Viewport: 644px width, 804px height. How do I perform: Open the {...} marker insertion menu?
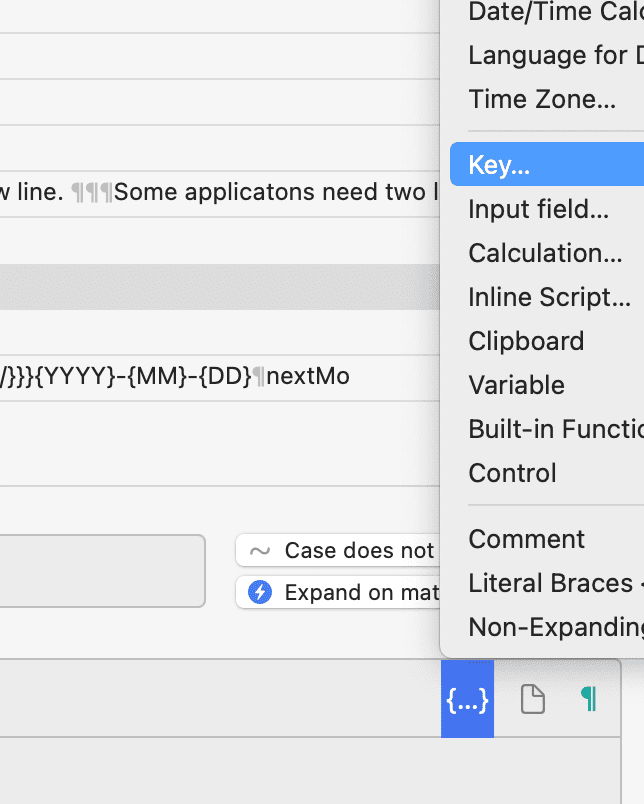[x=467, y=699]
